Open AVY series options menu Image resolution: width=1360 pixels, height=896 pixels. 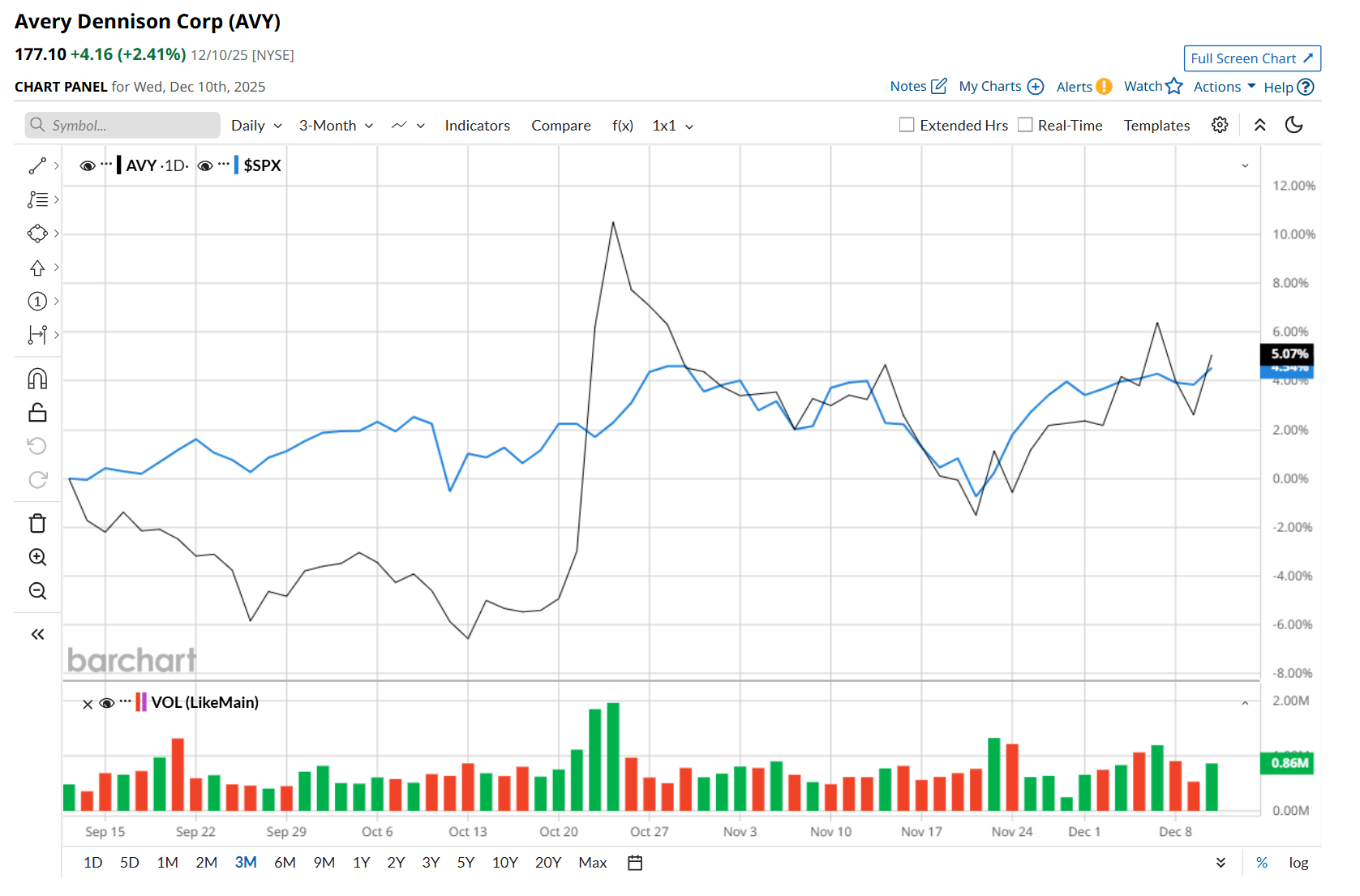click(106, 165)
